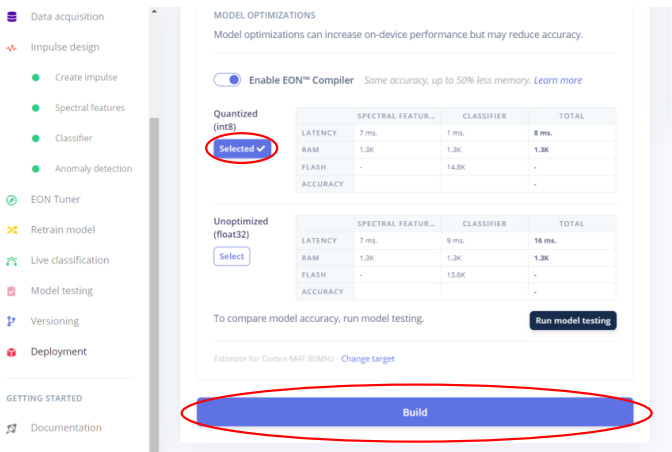Viewport: 672px width, 452px height.
Task: Click the Impulse design pulse icon
Action: (12, 48)
